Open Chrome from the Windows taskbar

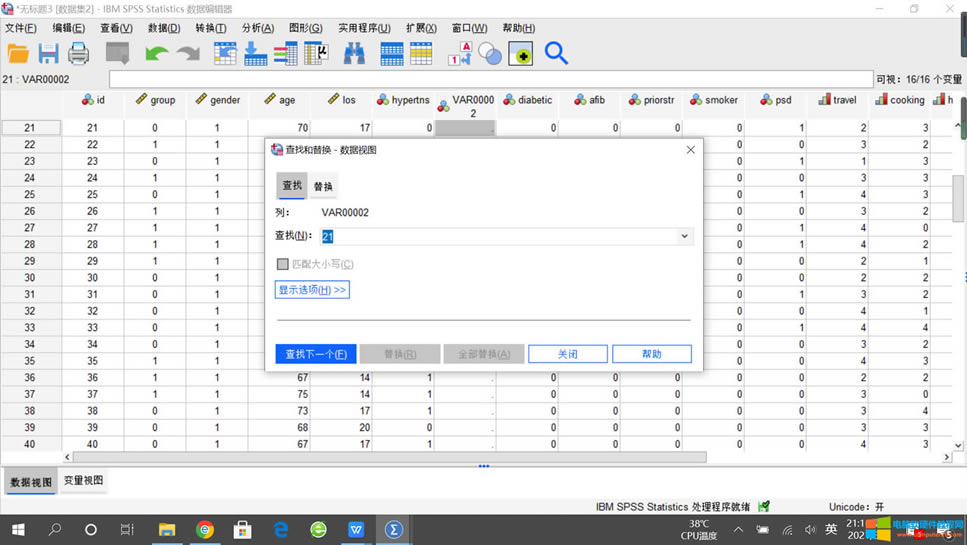205,529
